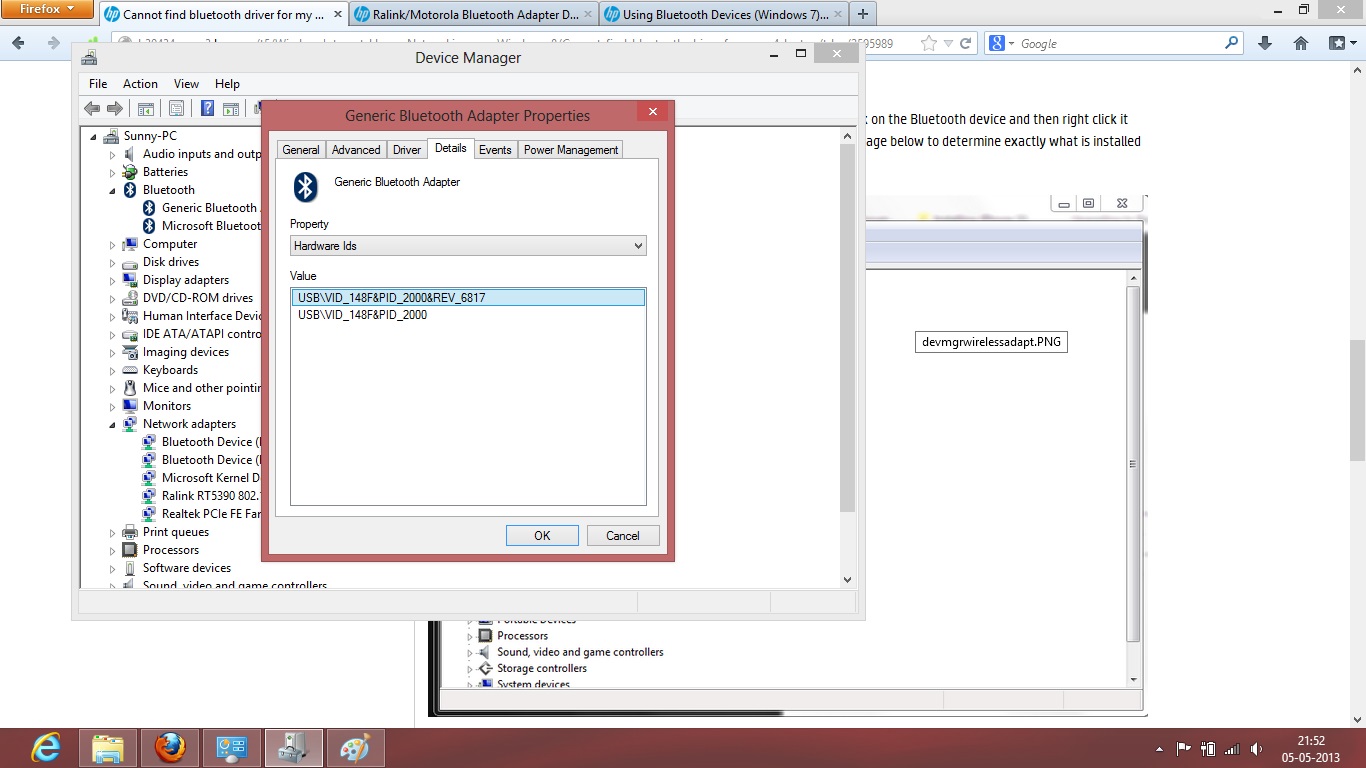The image size is (1366, 768).
Task: Collapse the Sunny-PC root node
Action: (94, 136)
